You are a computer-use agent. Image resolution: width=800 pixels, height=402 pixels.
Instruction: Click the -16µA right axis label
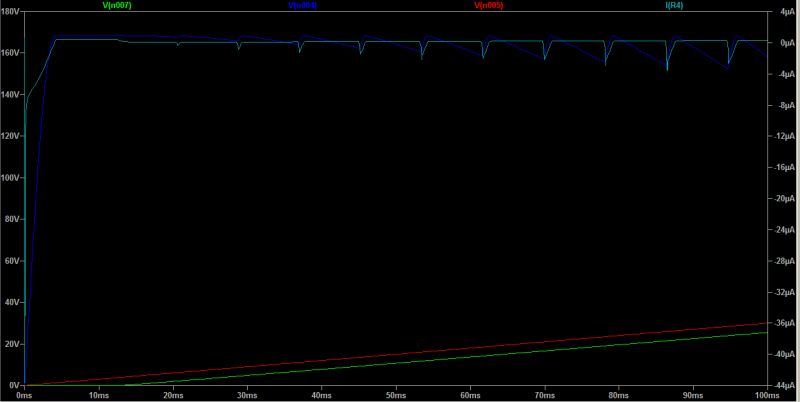[x=785, y=167]
